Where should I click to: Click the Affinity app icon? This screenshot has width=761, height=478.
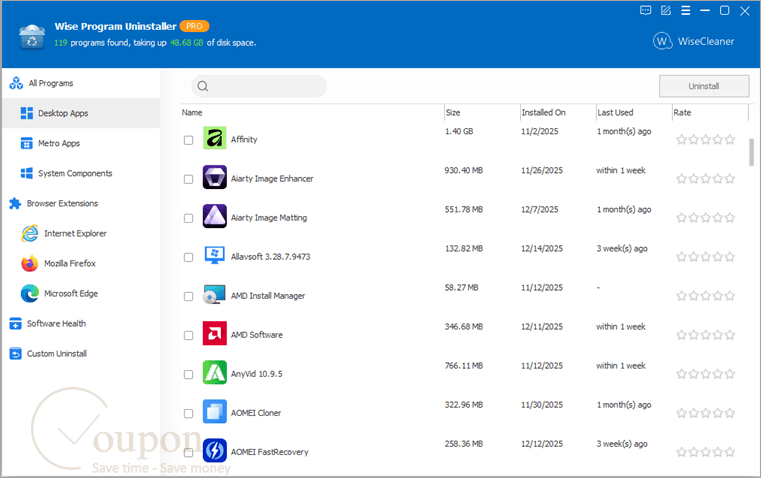(x=215, y=138)
